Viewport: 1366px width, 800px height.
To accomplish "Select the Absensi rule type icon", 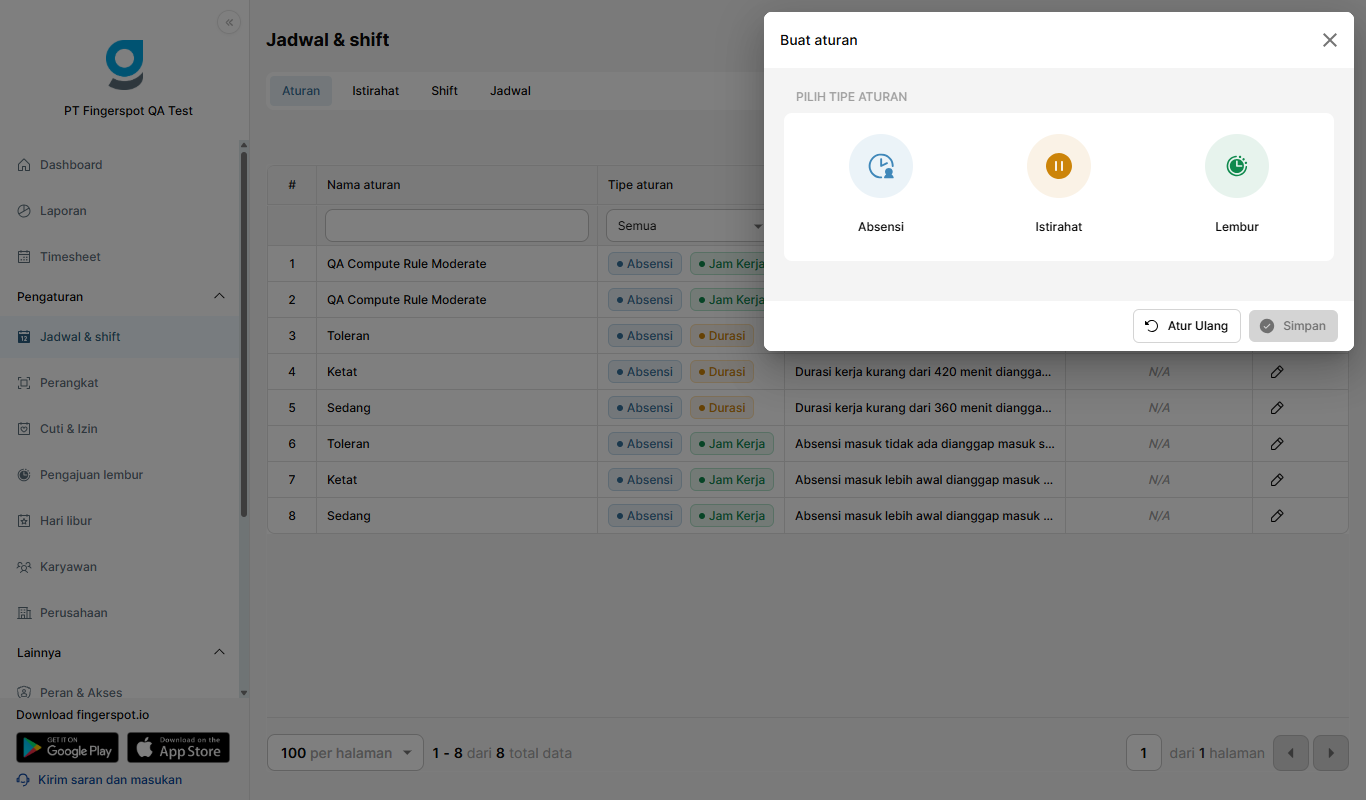I will tap(881, 166).
